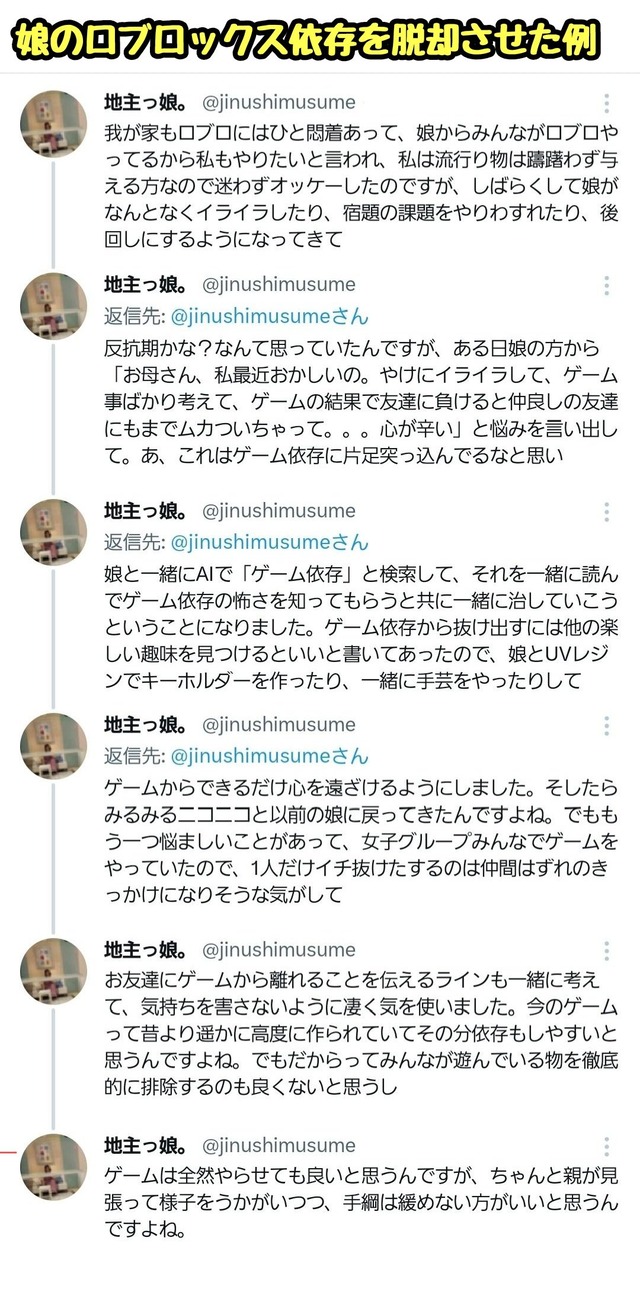Click avatar beside last tweet starting ゲームは全然

54,1166
